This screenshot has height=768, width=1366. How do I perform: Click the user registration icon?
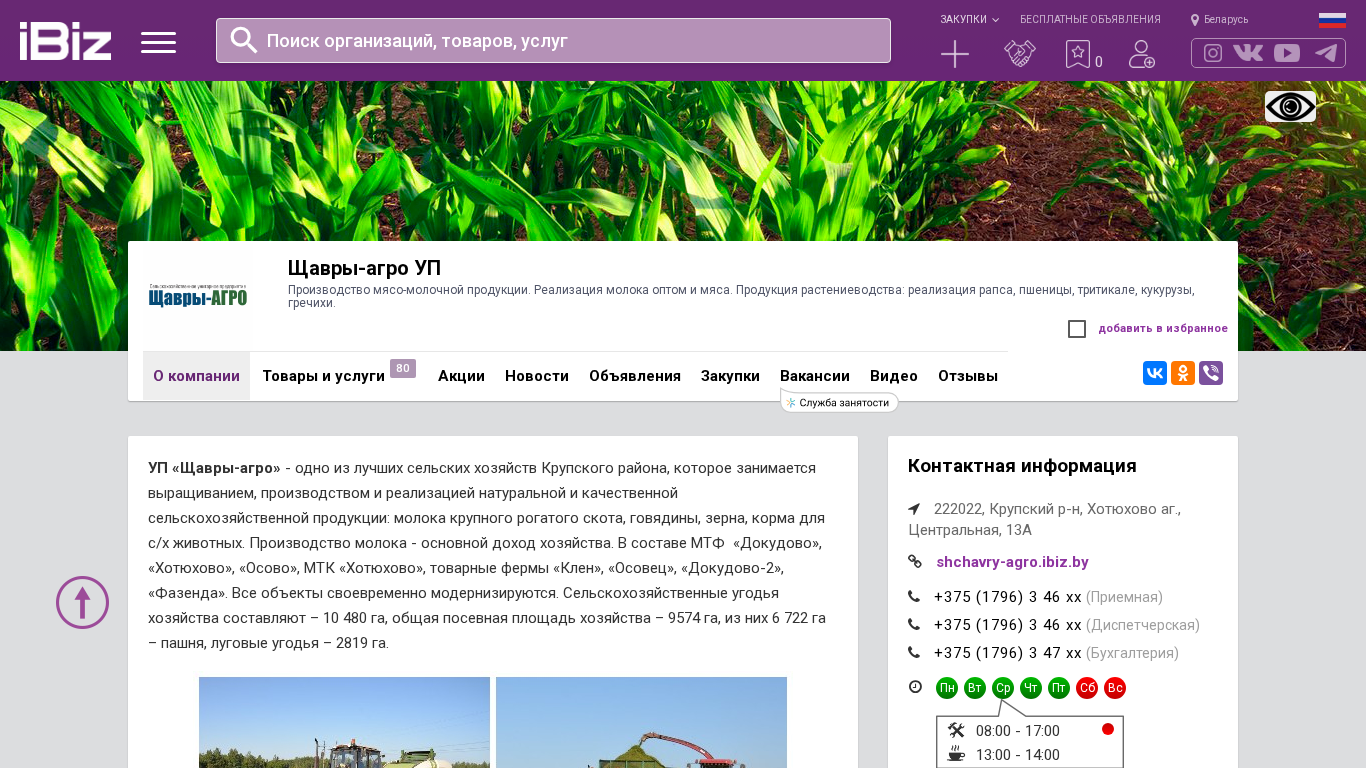point(1141,54)
